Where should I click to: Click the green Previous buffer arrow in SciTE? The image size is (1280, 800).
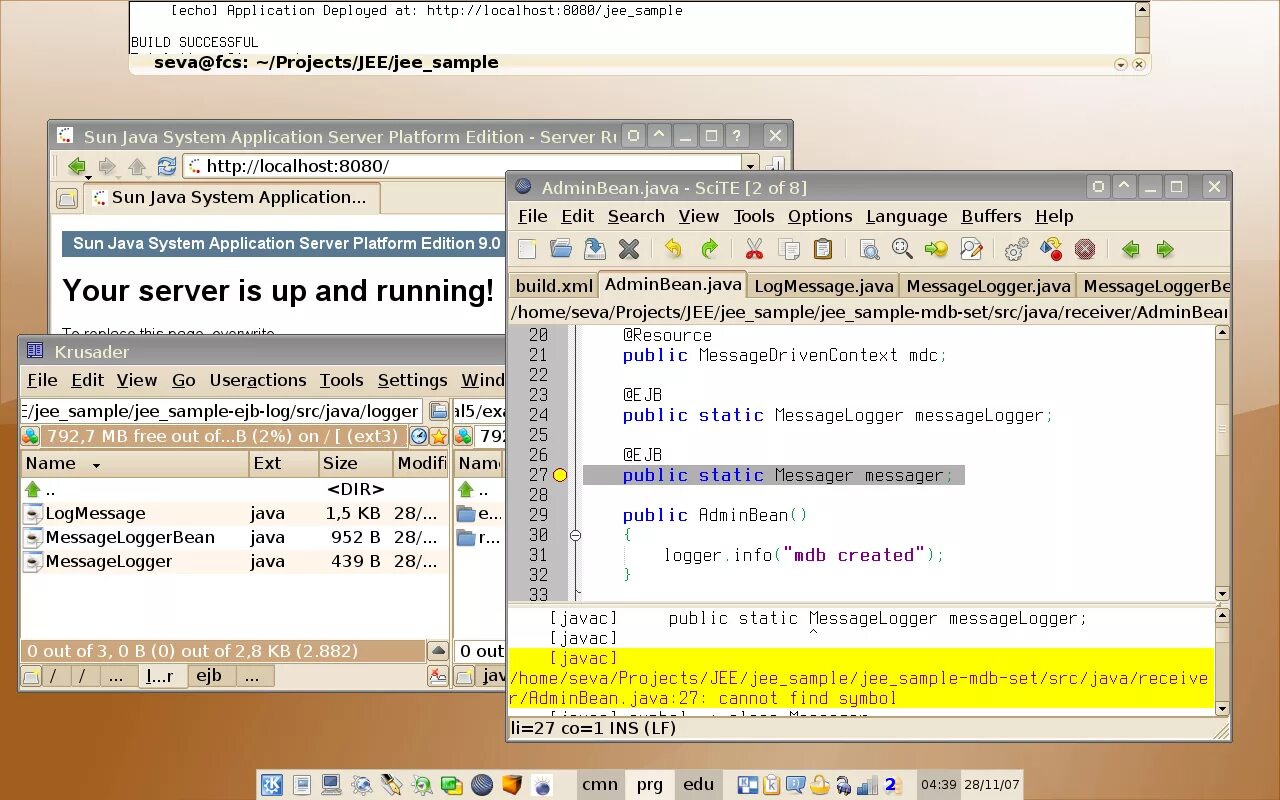click(1131, 249)
